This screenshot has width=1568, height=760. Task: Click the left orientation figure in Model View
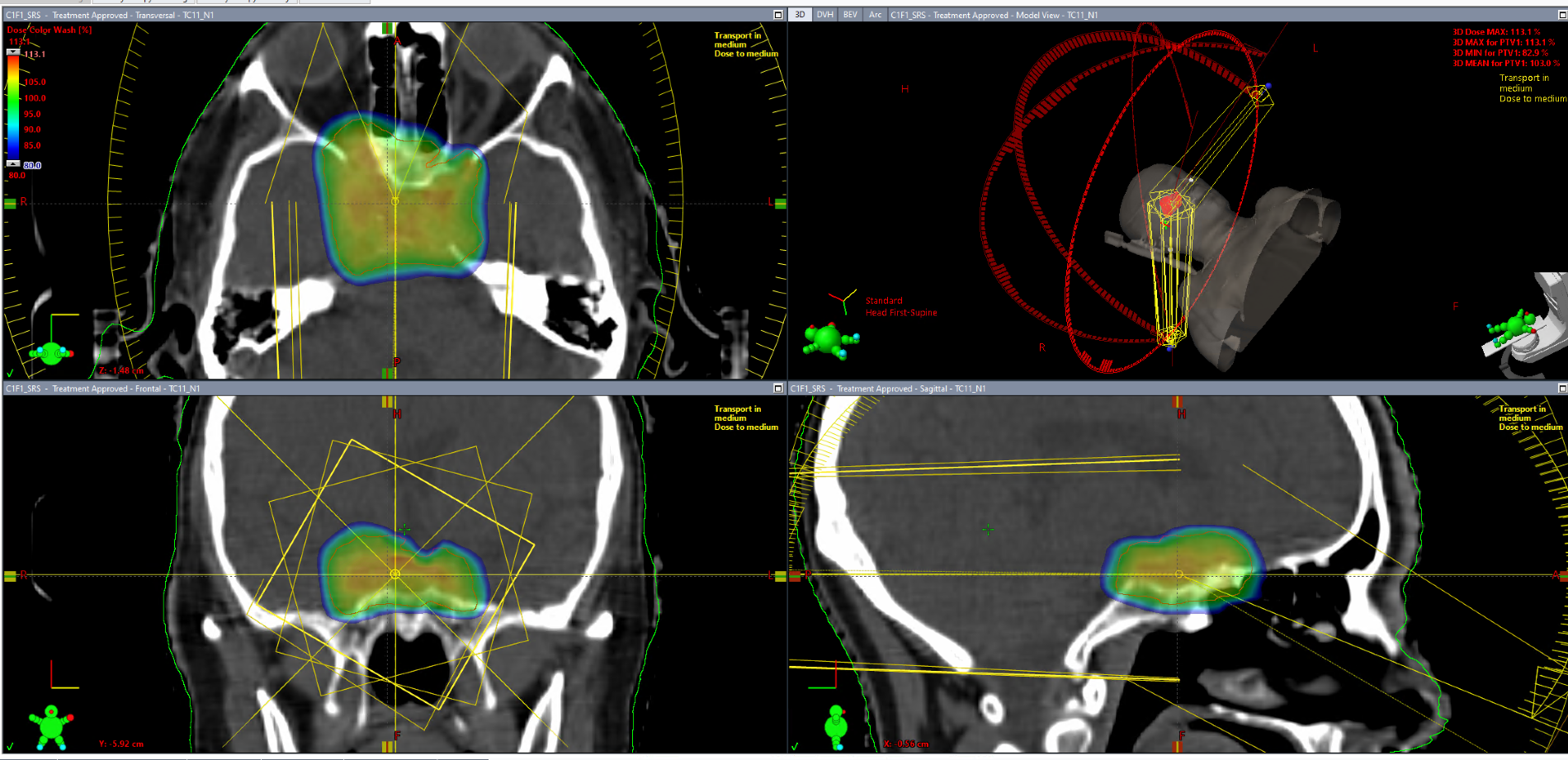click(x=831, y=341)
